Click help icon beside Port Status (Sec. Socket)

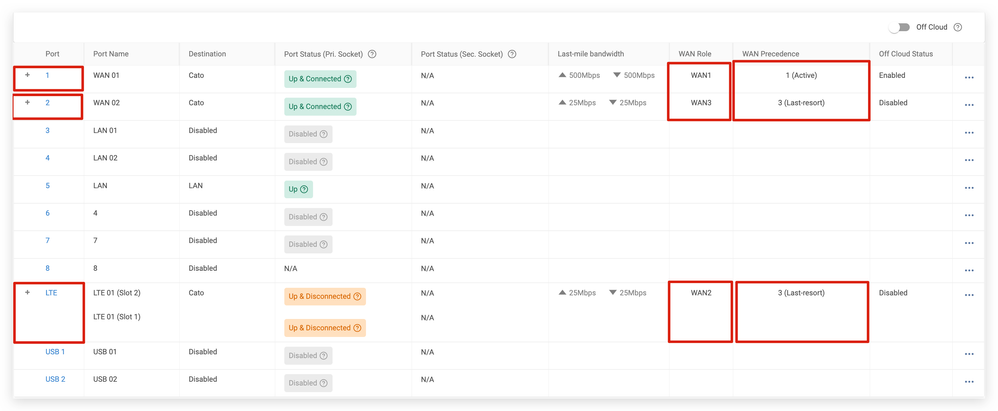(512, 54)
